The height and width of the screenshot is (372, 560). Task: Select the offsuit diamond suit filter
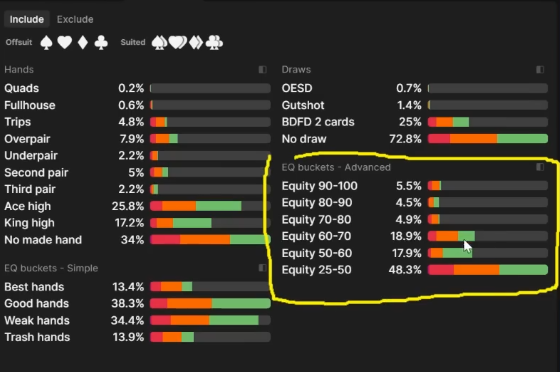[x=83, y=42]
